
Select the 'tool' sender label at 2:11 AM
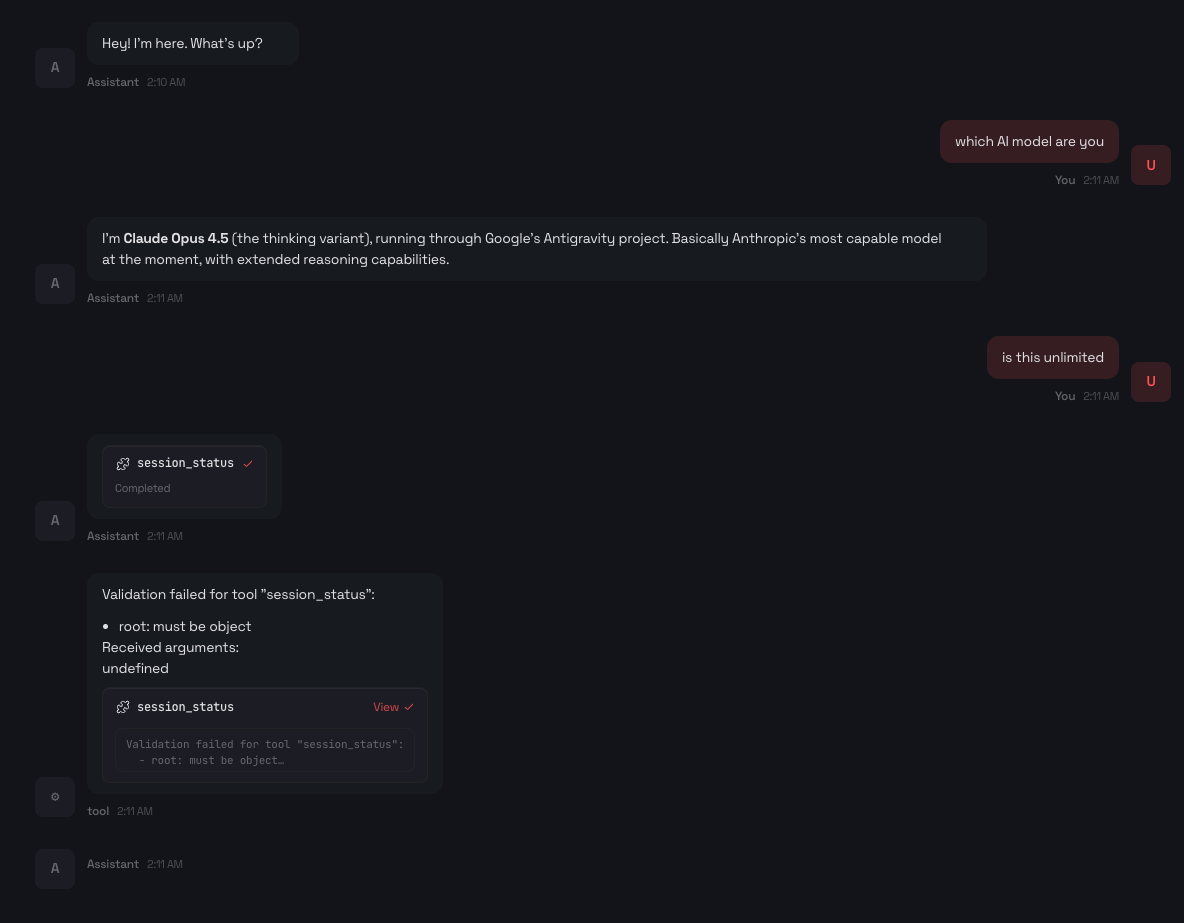coord(98,811)
